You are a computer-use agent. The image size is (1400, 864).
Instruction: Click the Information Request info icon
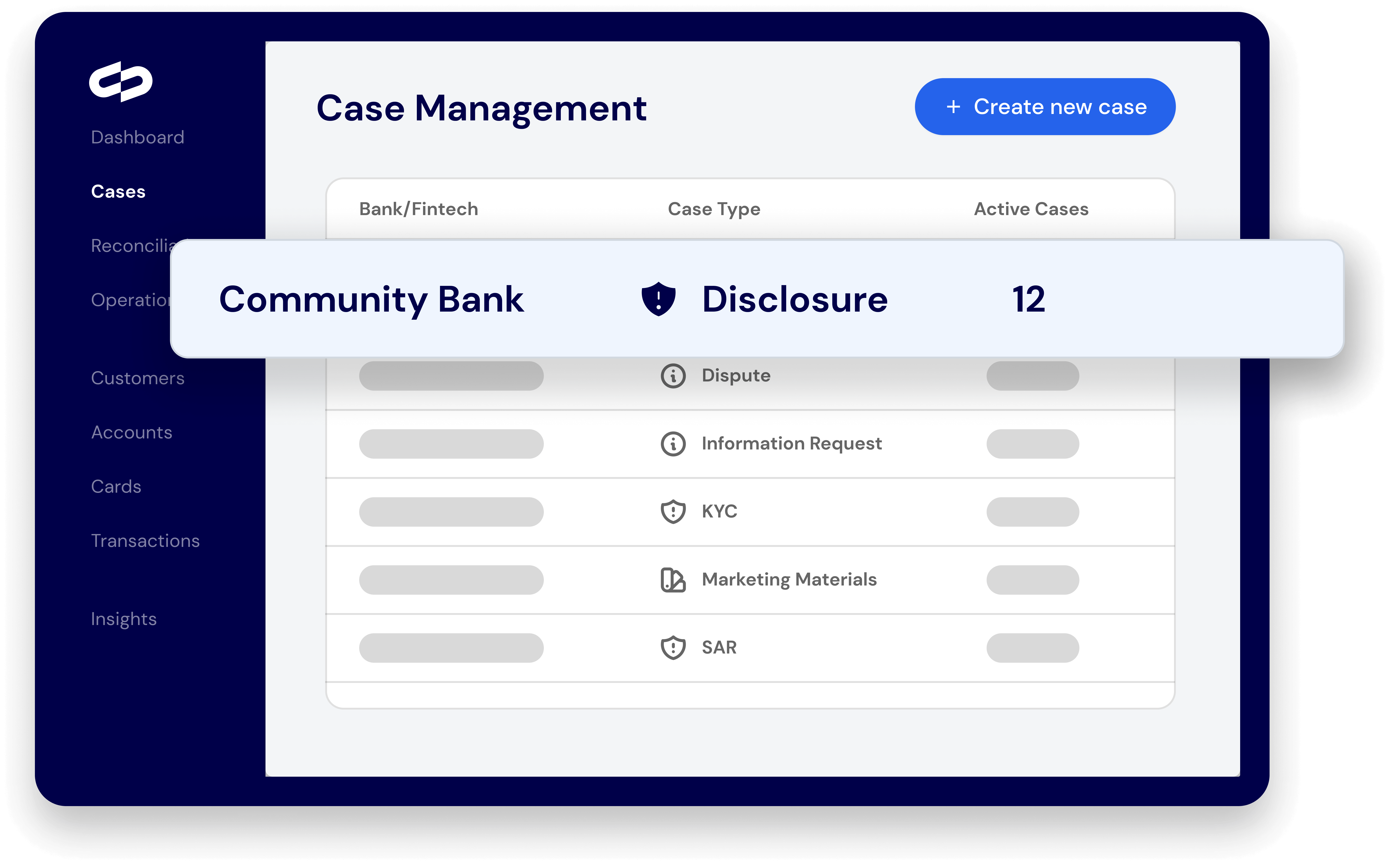coord(673,444)
